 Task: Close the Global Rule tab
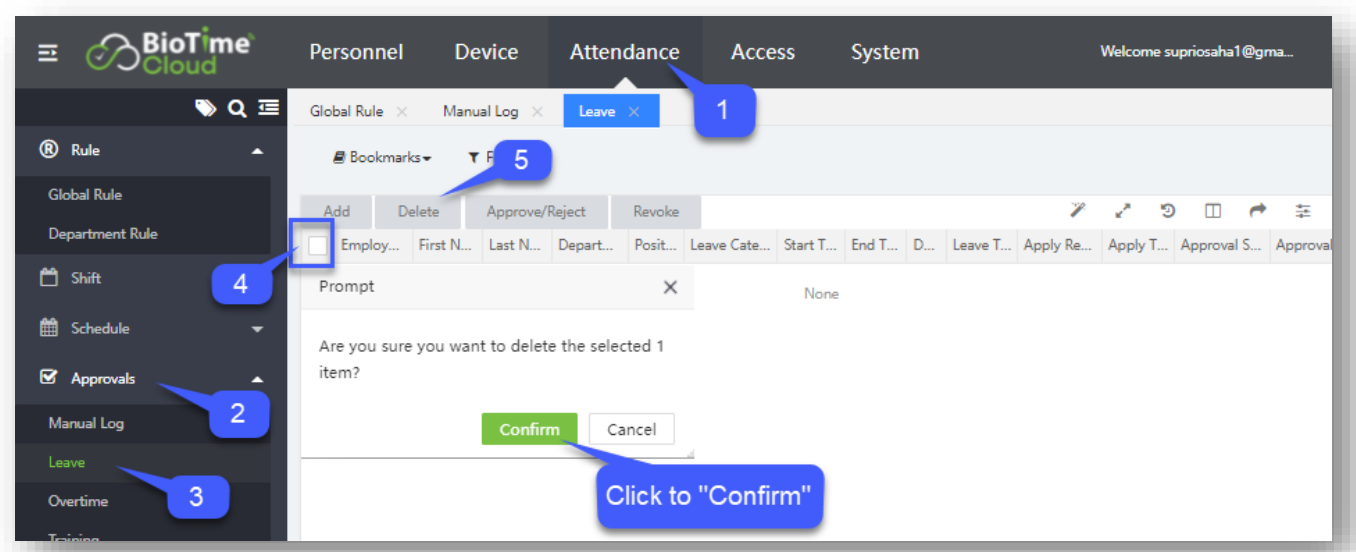(x=402, y=112)
